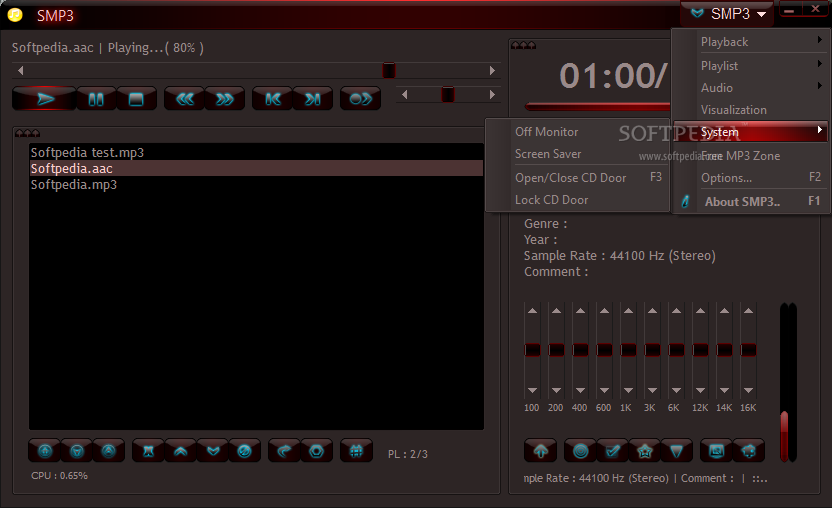Viewport: 832px width, 508px height.
Task: Stop playback with the square stop button
Action: coord(136,99)
